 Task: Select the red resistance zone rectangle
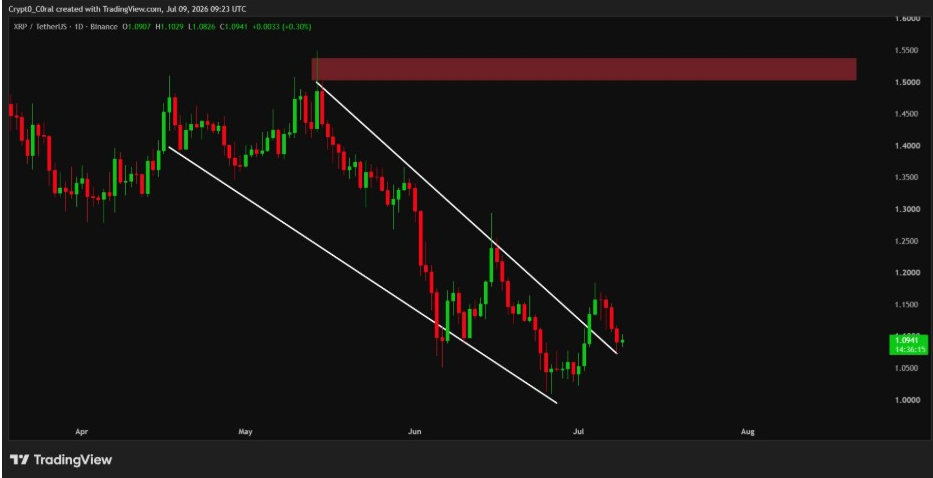click(x=584, y=69)
